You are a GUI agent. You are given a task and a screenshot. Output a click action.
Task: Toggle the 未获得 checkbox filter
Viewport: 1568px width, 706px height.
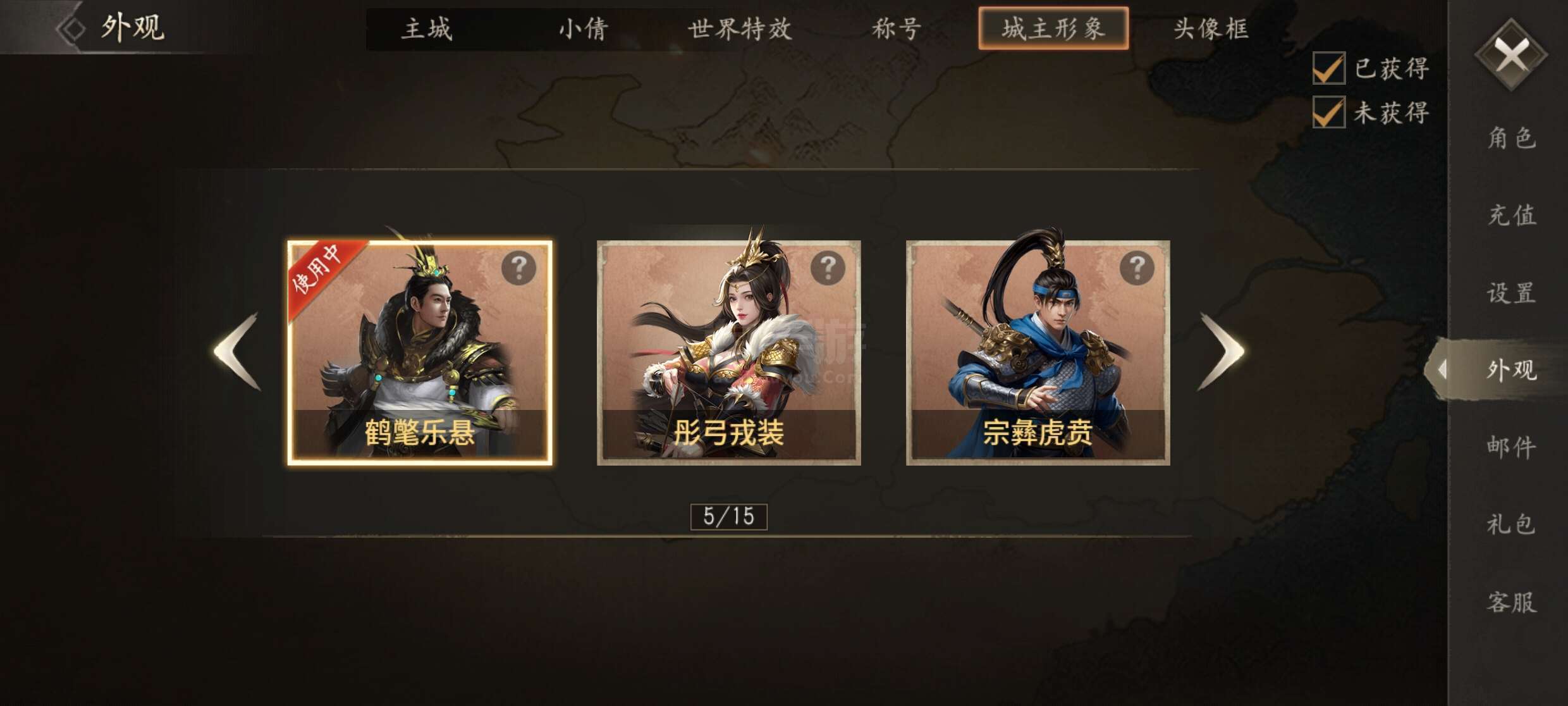[1328, 112]
